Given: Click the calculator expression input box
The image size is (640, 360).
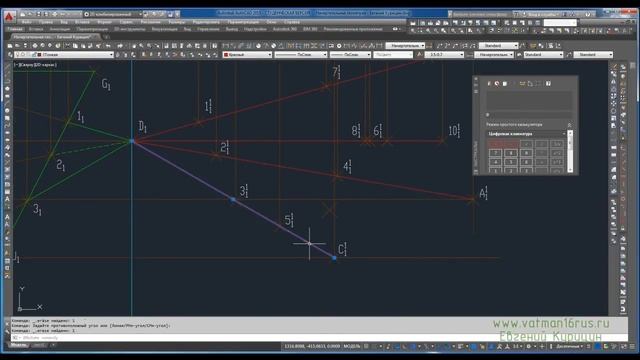Looking at the screenshot, I should (x=529, y=115).
